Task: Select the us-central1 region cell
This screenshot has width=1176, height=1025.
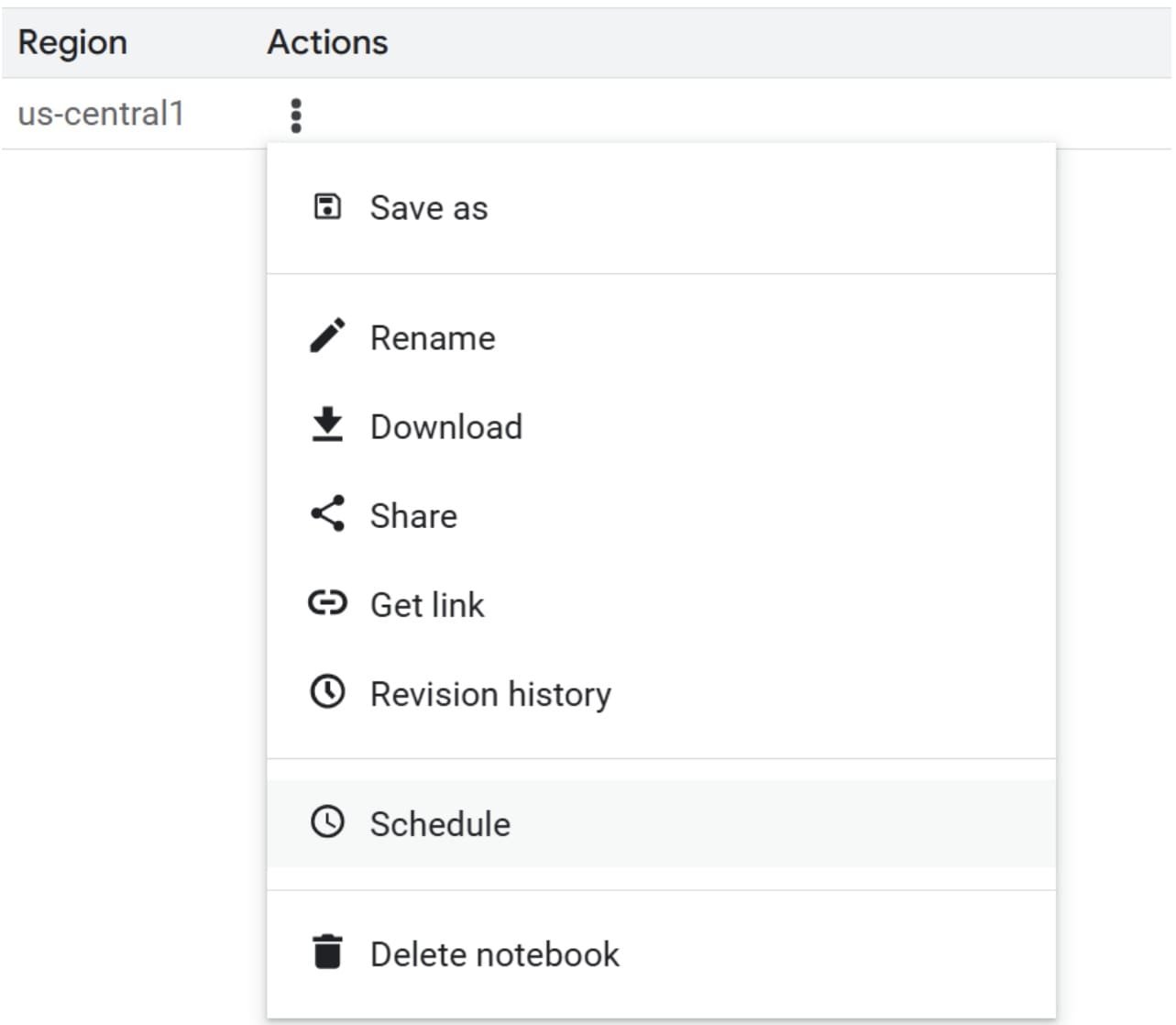Action: click(101, 114)
